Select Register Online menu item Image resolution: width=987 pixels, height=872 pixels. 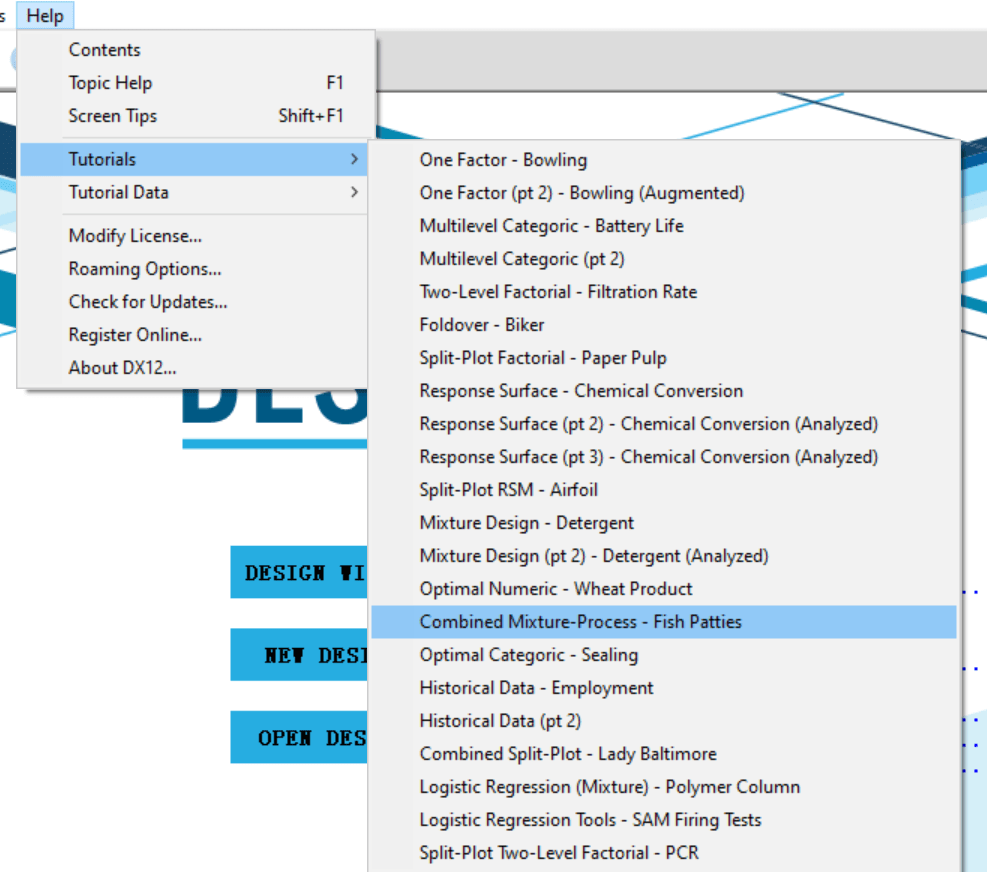click(194, 335)
